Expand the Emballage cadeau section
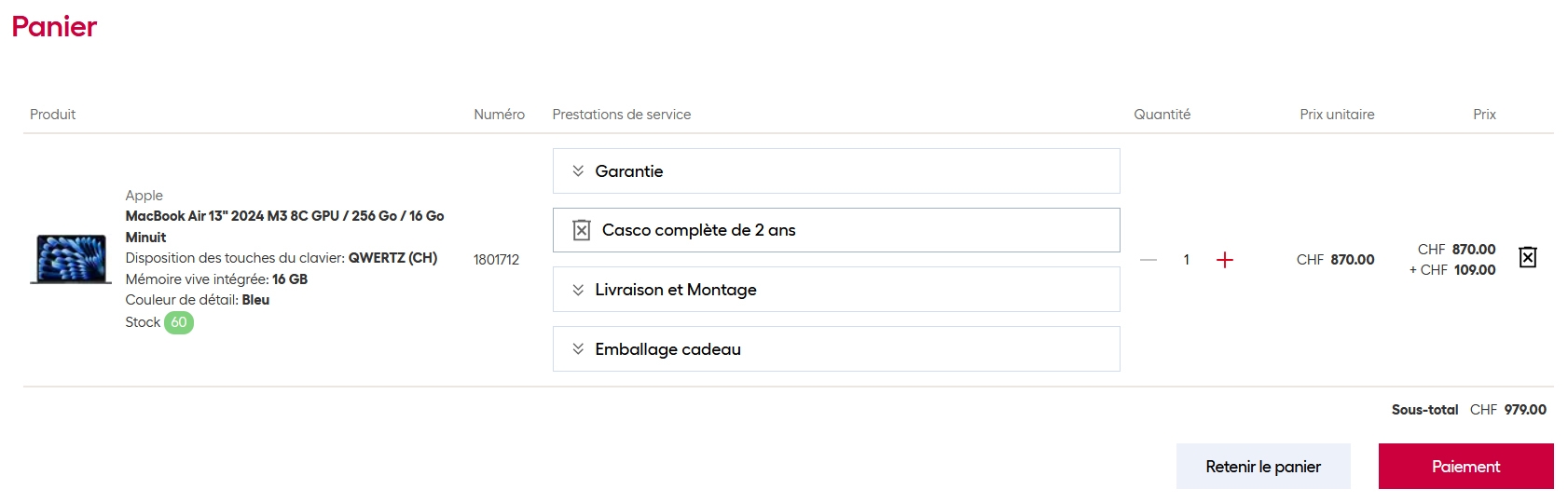1568x503 pixels. pos(836,349)
